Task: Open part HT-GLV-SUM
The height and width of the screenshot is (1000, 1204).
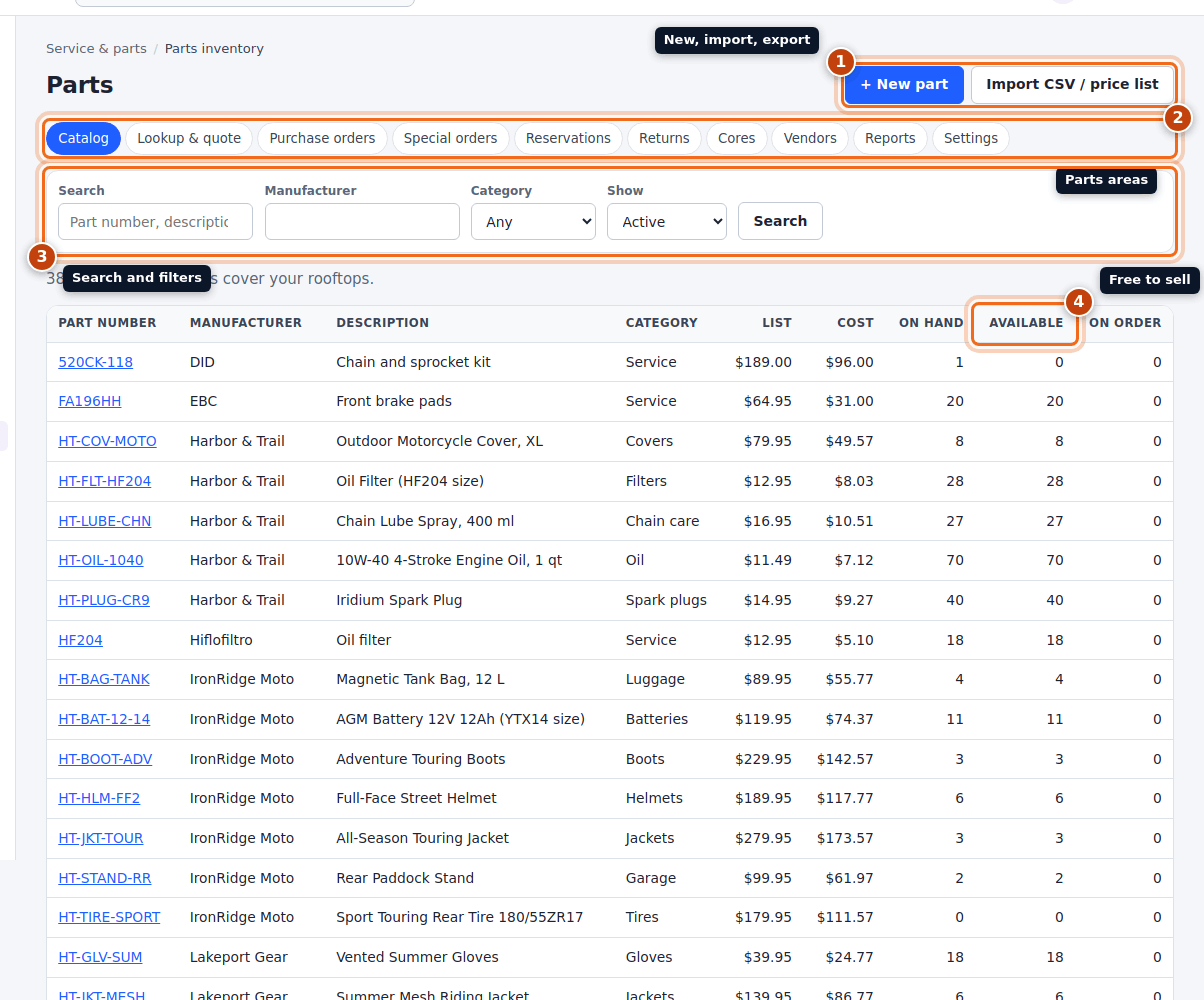Action: click(x=100, y=957)
